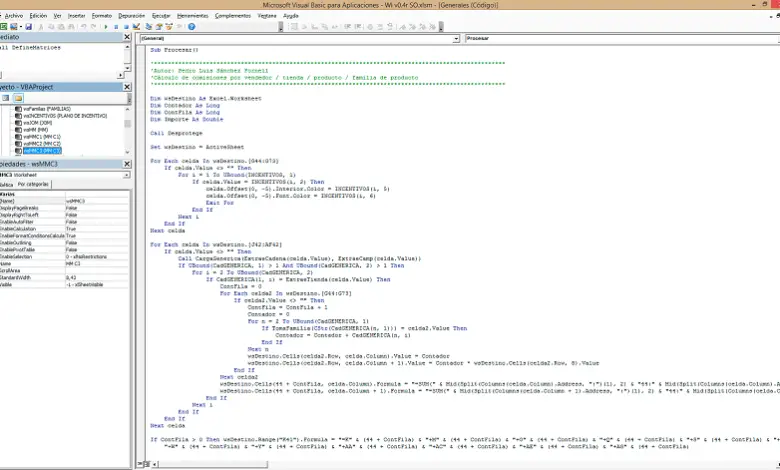This screenshot has width=780, height=470.
Task: Select wsMMC1 (MM C1) in project tree
Action: [41, 136]
